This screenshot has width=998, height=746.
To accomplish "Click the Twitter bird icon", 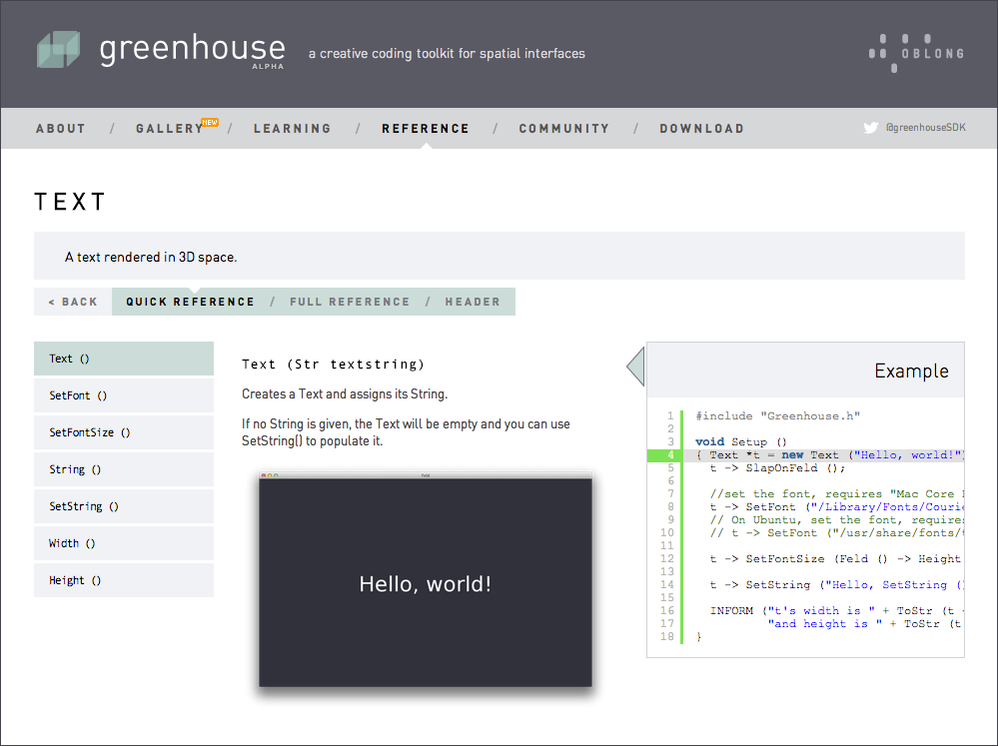I will tap(871, 128).
